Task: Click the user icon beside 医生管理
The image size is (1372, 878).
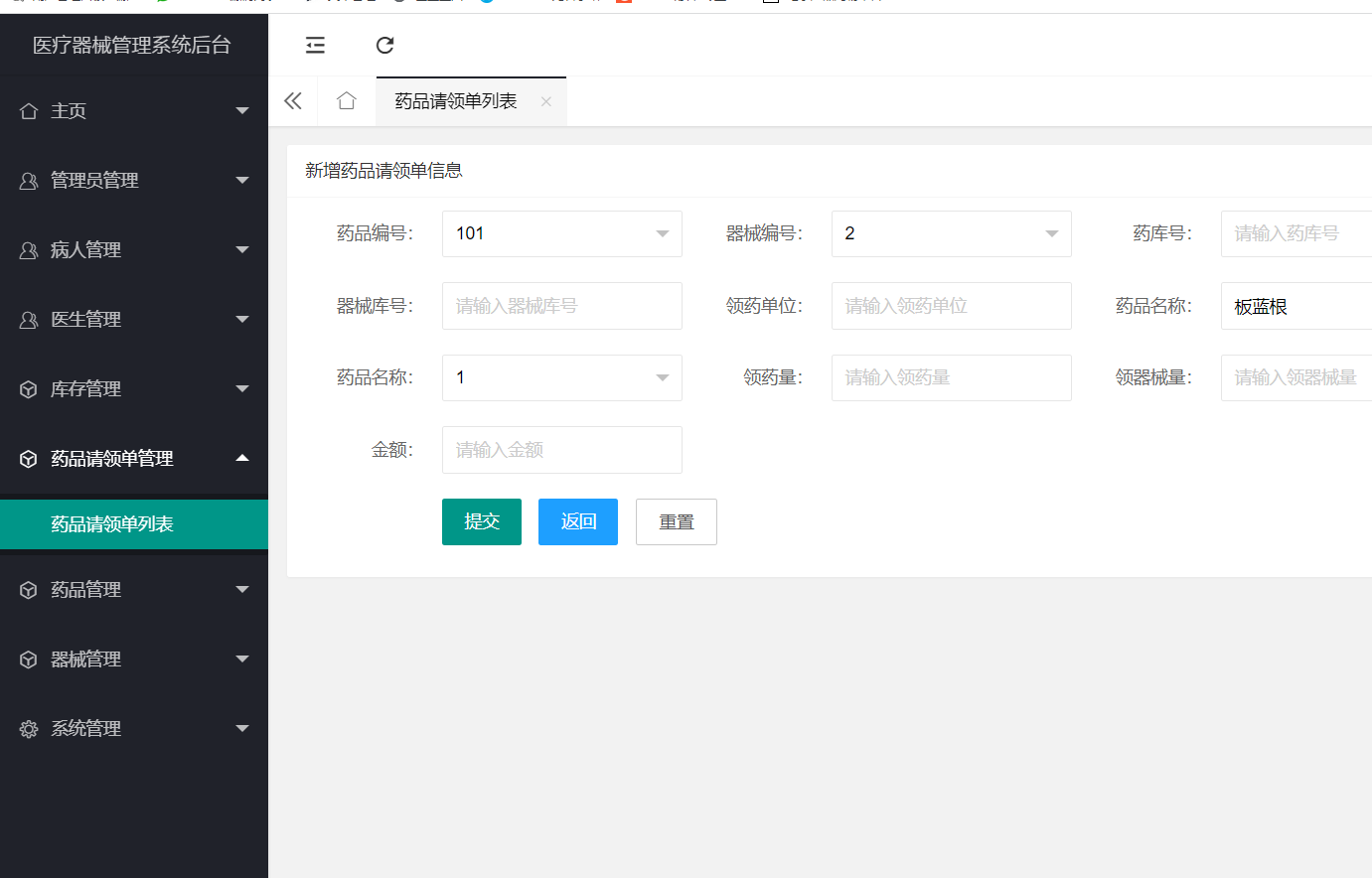Action: tap(29, 320)
